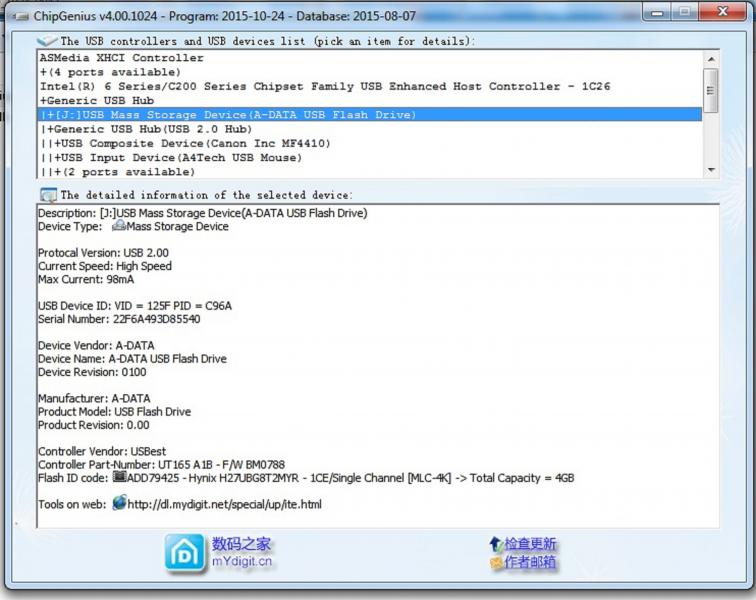Screen dimensions: 756x600
Task: Click the Controller Part-Number UT165 A1B line
Action: coord(161,465)
